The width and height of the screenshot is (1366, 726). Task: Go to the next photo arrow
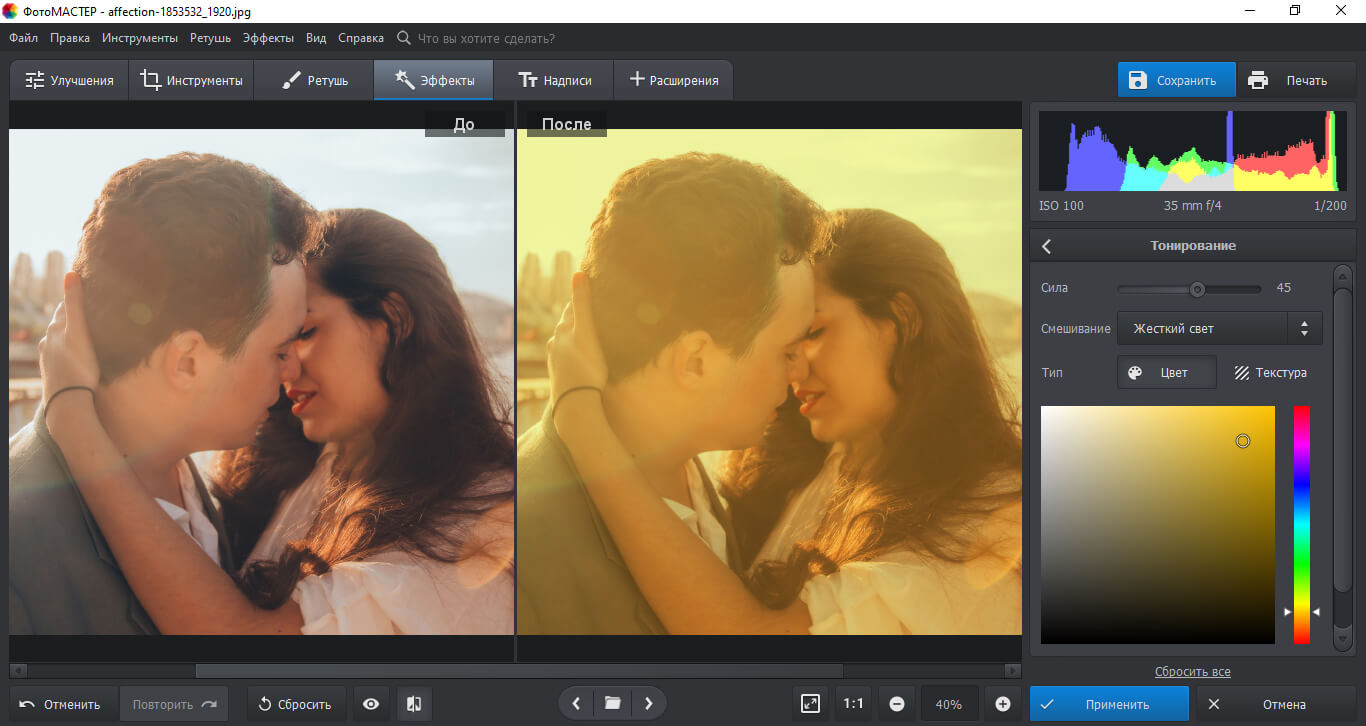[x=648, y=704]
